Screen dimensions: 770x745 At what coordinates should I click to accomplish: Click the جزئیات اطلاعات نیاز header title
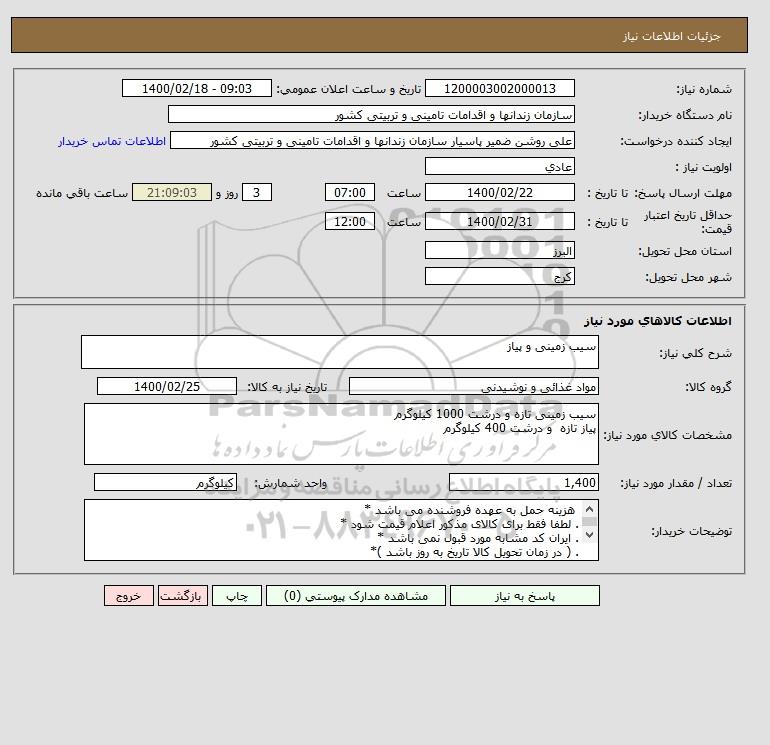point(671,36)
